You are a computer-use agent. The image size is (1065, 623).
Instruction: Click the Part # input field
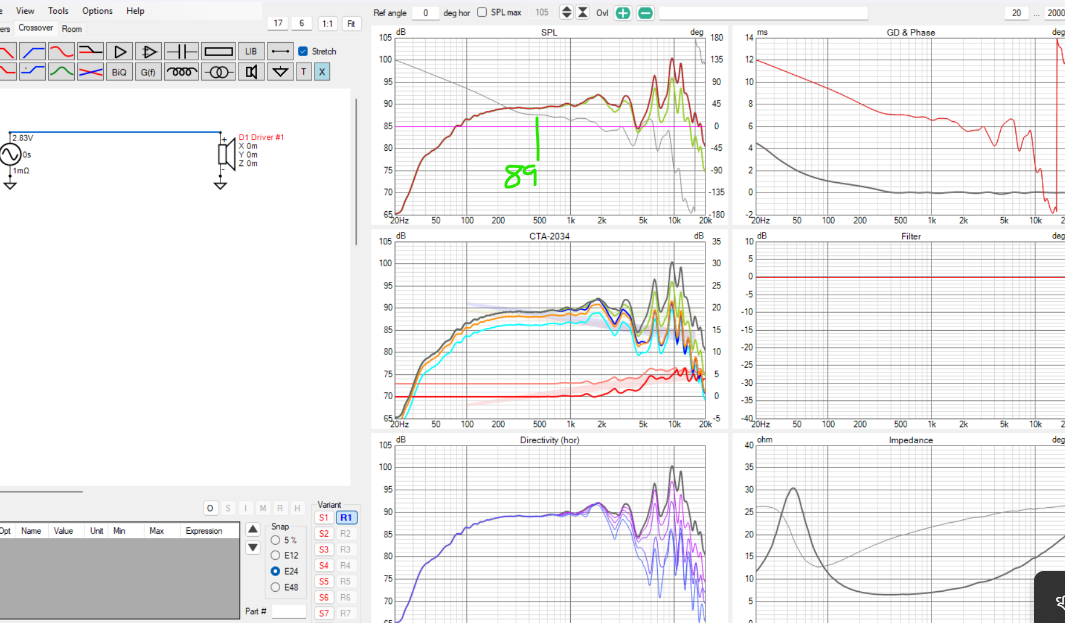(289, 611)
